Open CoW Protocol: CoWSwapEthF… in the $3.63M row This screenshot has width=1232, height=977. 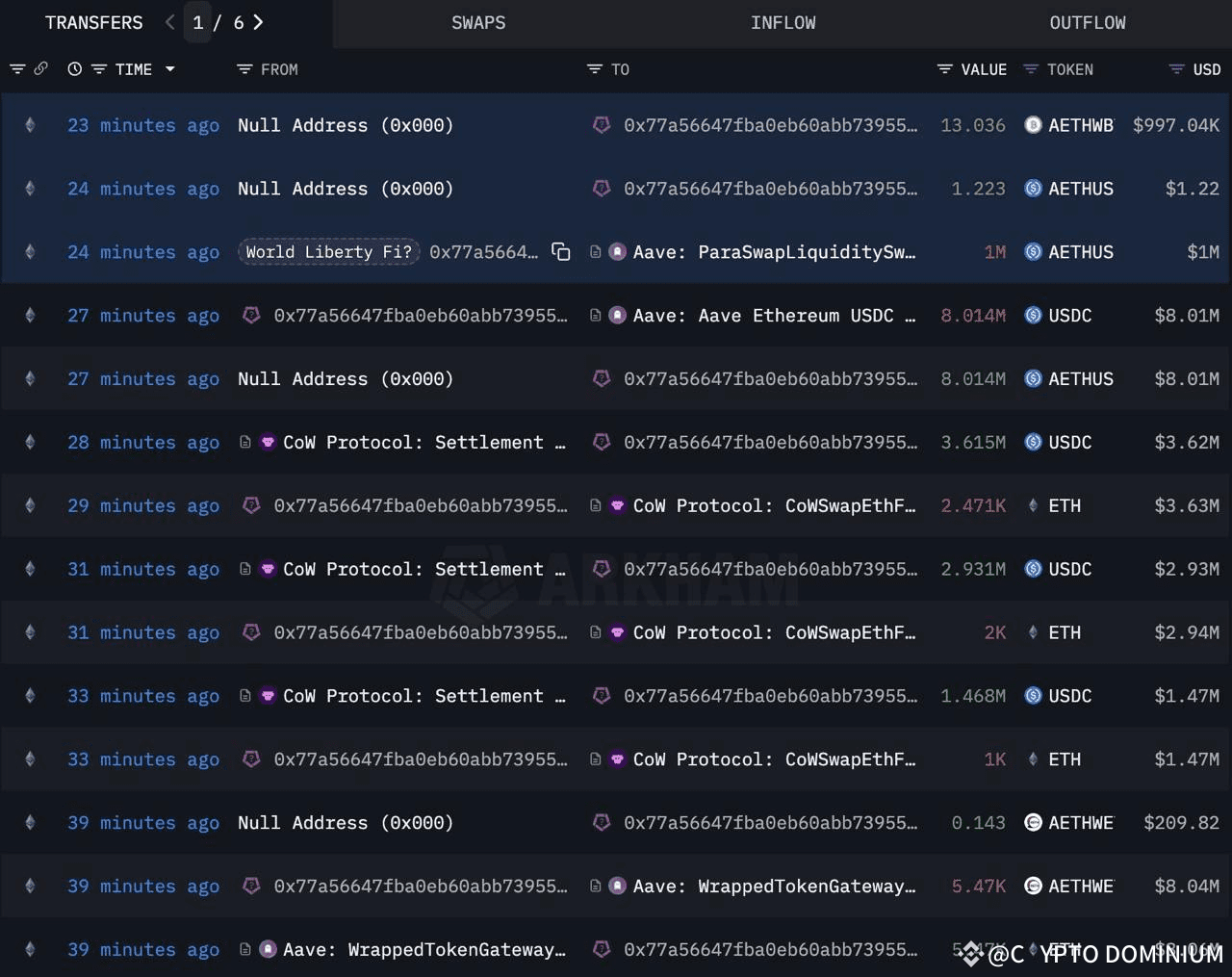(x=775, y=506)
